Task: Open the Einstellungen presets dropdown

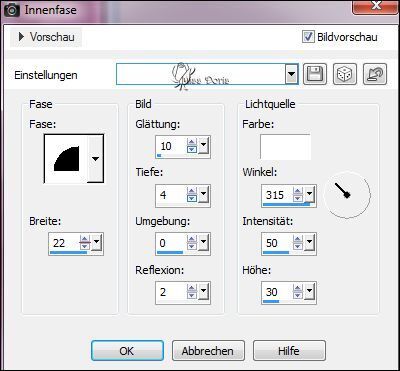Action: tap(292, 74)
